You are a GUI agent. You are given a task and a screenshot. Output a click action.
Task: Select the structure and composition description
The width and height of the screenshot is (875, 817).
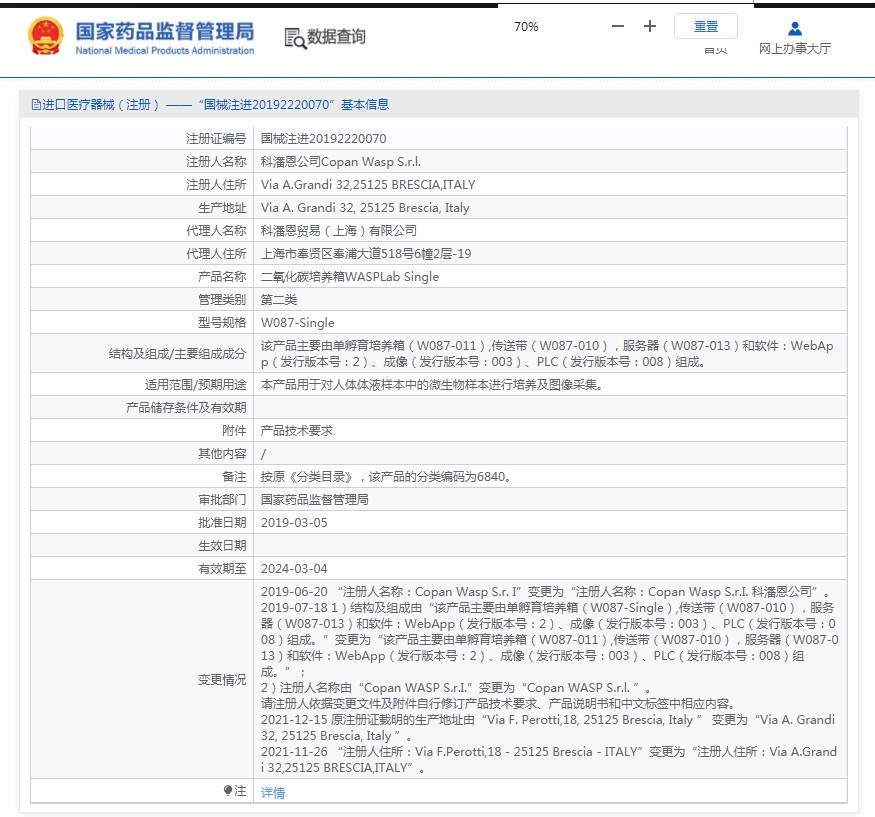click(x=550, y=353)
